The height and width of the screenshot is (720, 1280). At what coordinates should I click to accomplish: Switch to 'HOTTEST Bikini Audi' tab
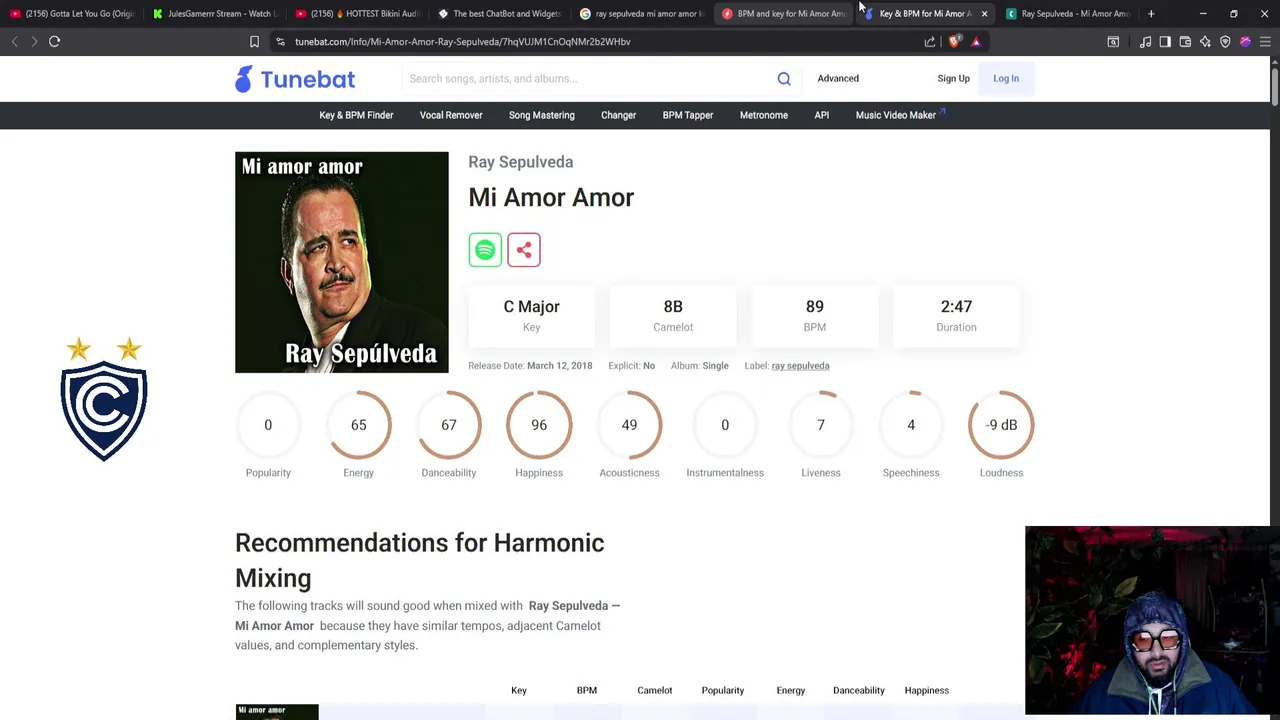[357, 14]
